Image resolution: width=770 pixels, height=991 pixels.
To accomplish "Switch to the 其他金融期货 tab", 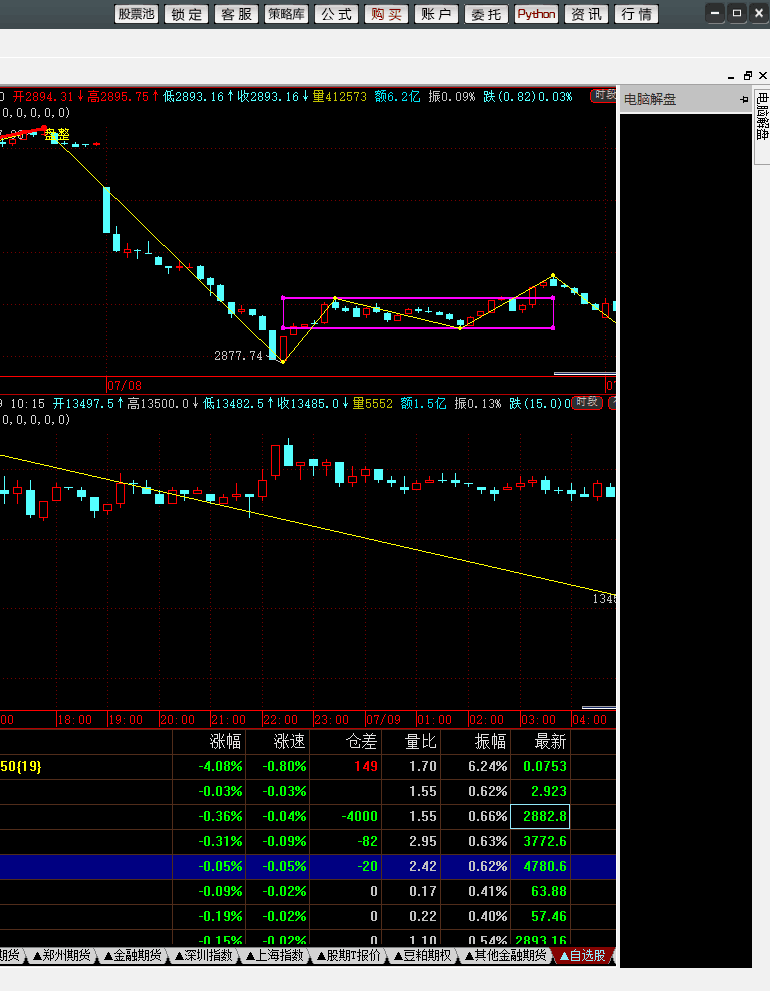I will point(505,955).
